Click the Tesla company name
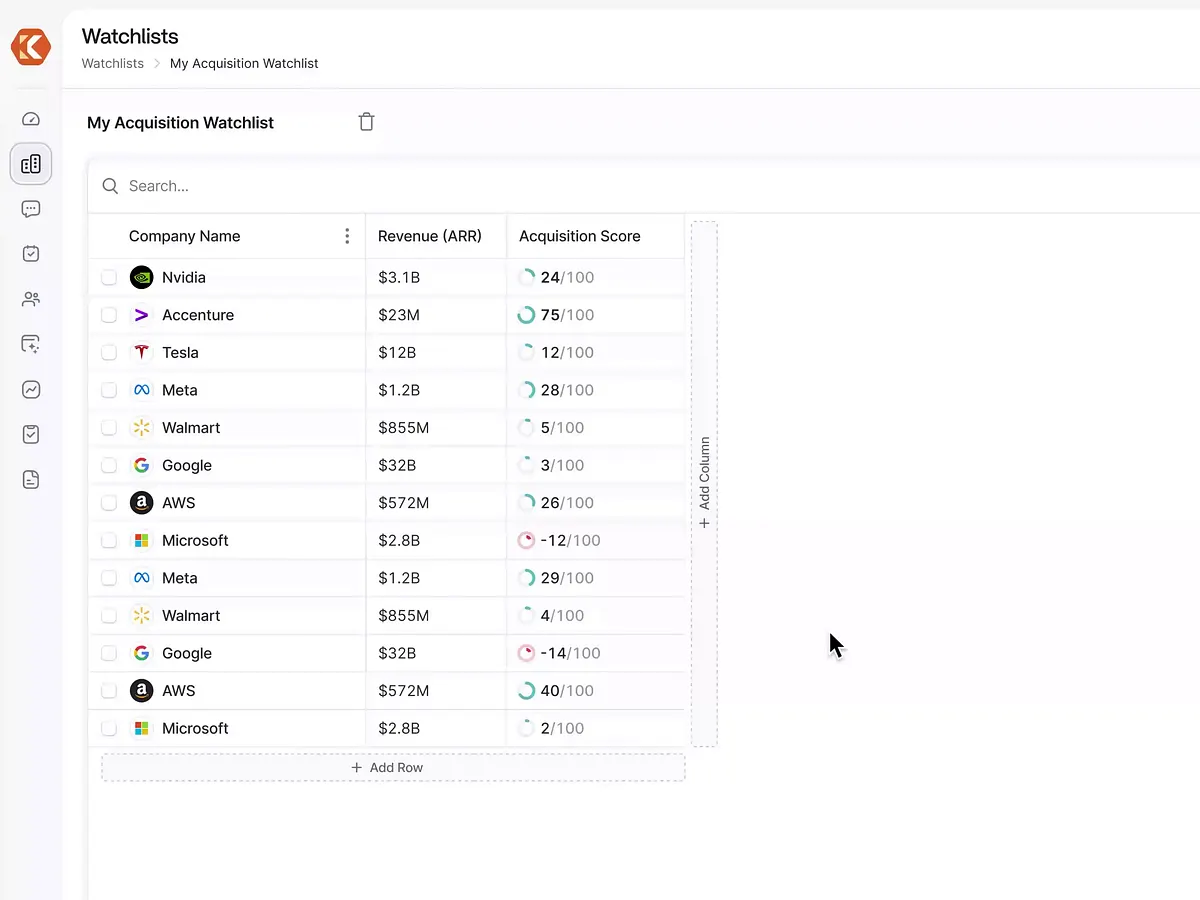This screenshot has height=900, width=1200. click(181, 352)
